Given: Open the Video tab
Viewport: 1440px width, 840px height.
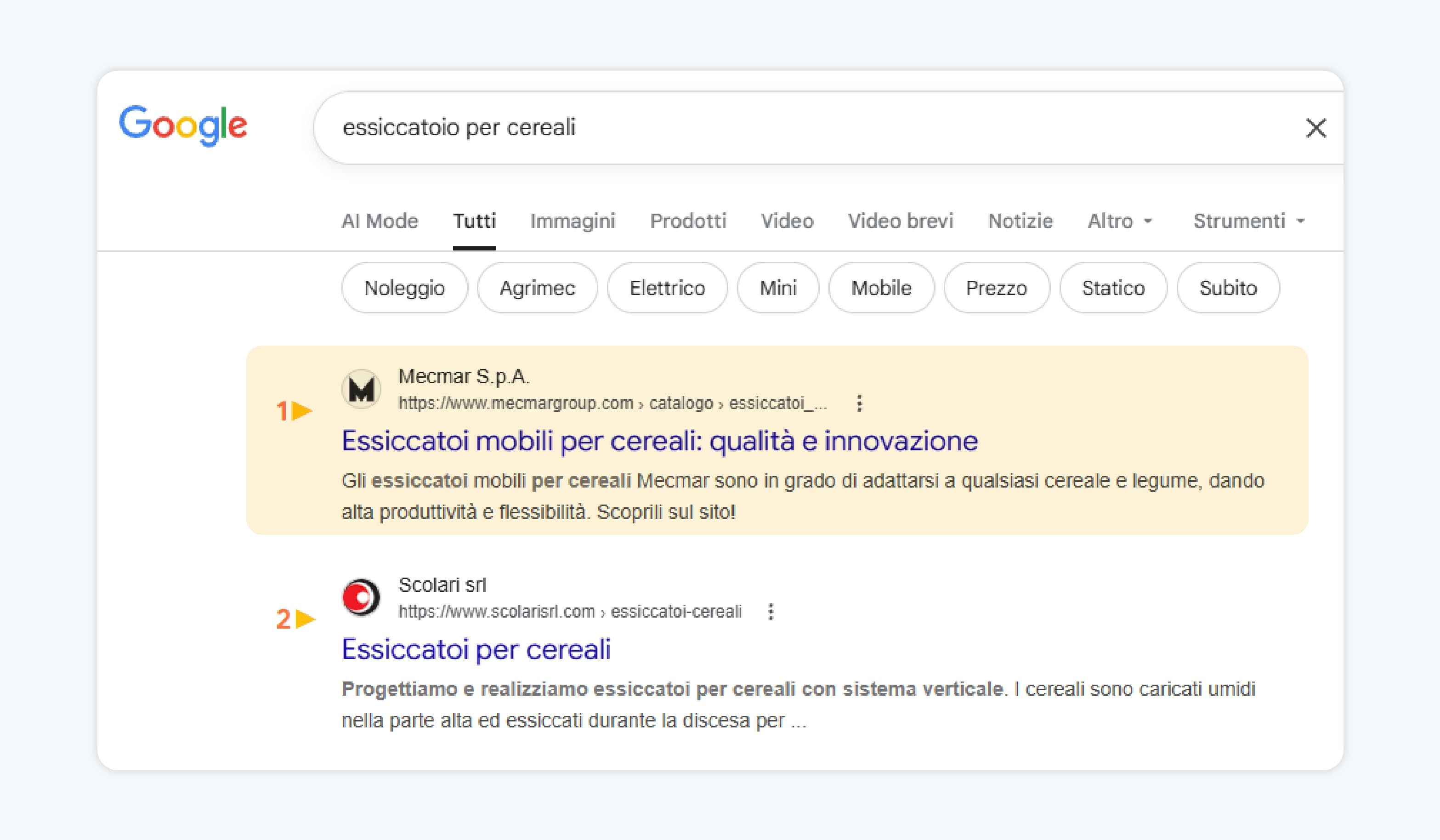Looking at the screenshot, I should [x=787, y=221].
